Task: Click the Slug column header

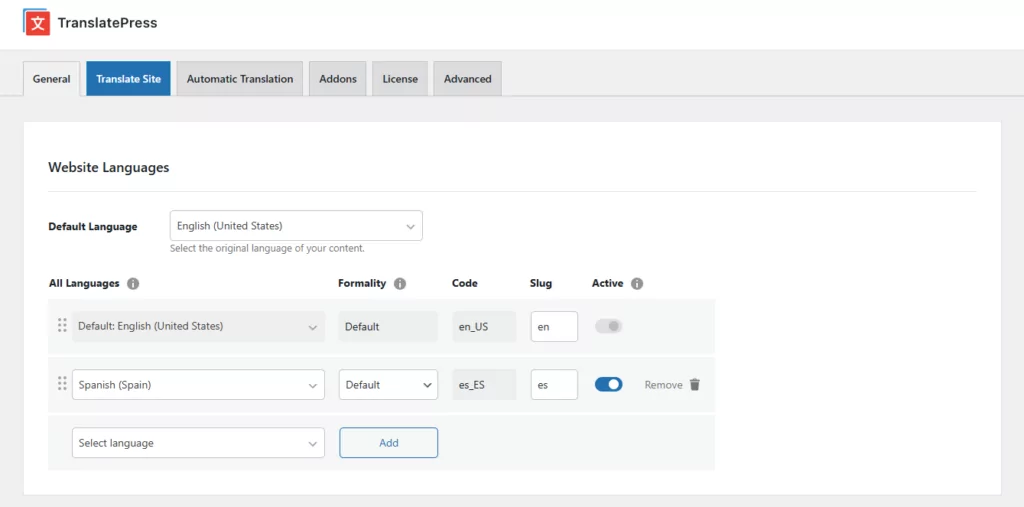Action: click(541, 284)
